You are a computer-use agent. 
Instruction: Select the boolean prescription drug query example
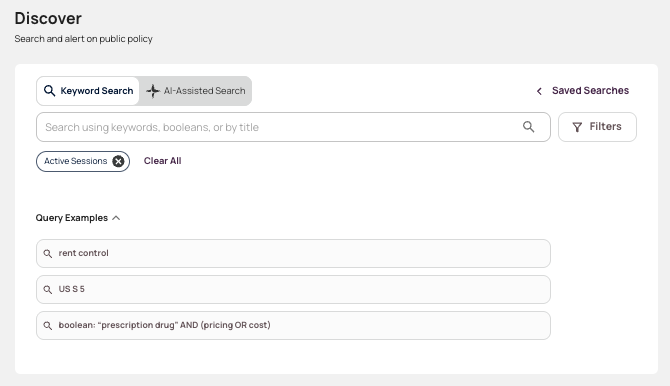point(293,325)
